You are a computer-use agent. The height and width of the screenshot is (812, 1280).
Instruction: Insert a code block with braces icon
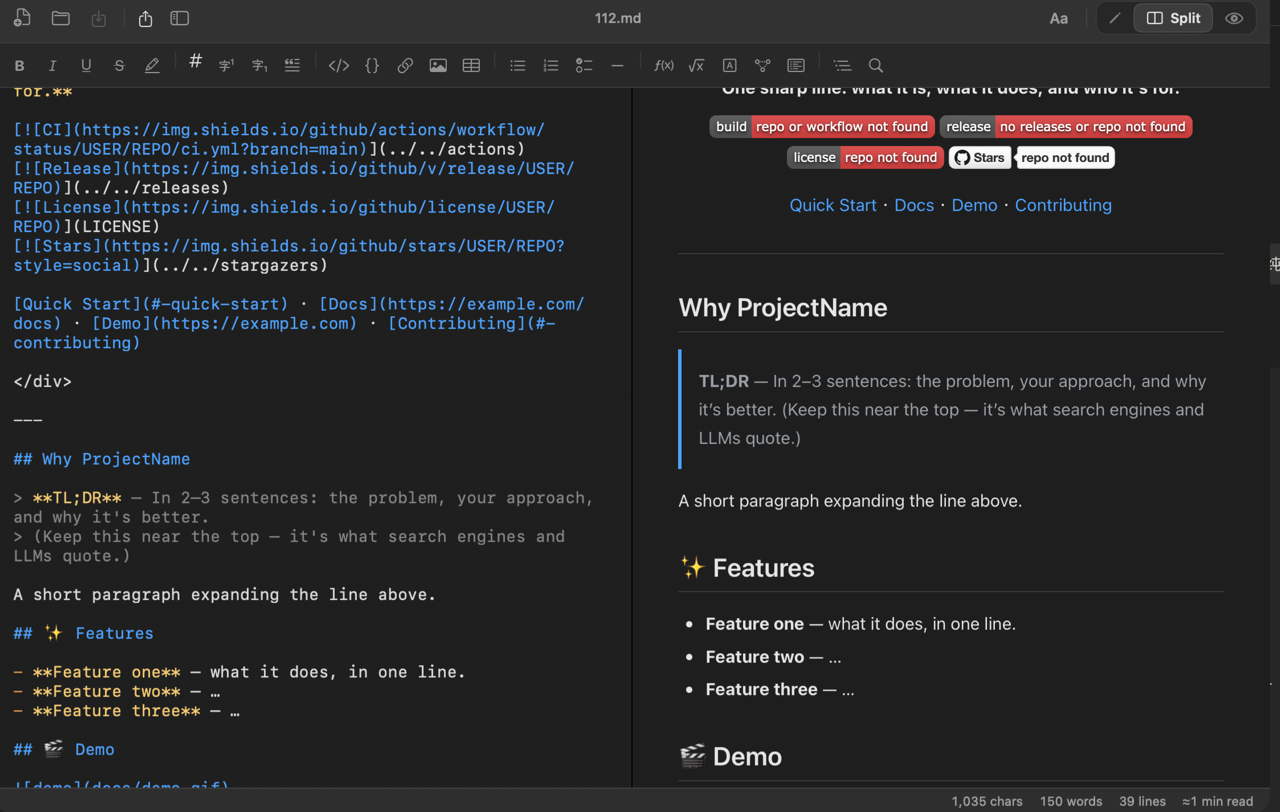click(x=372, y=65)
